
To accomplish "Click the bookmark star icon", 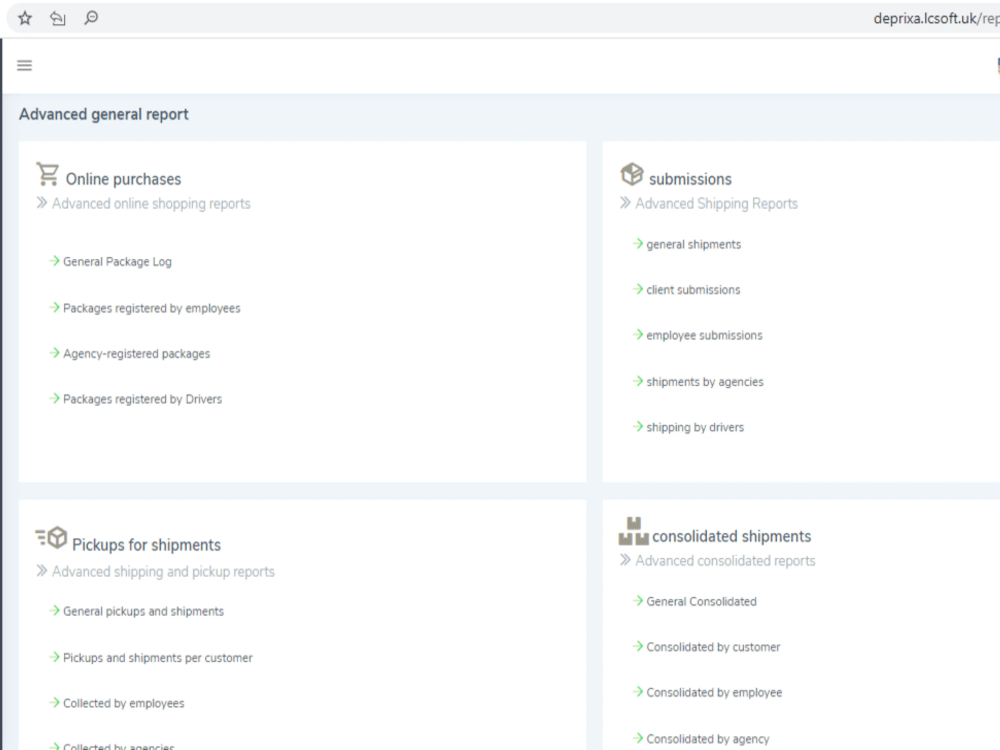I will 25,18.
